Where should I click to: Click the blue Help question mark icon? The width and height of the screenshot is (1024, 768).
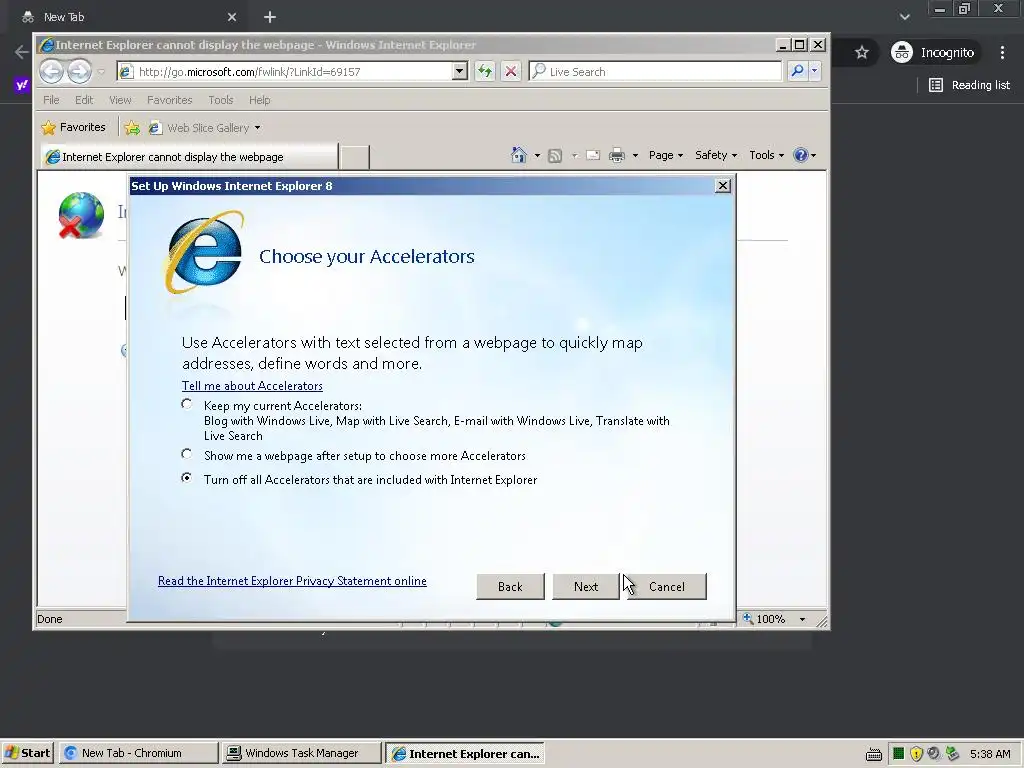click(x=801, y=155)
